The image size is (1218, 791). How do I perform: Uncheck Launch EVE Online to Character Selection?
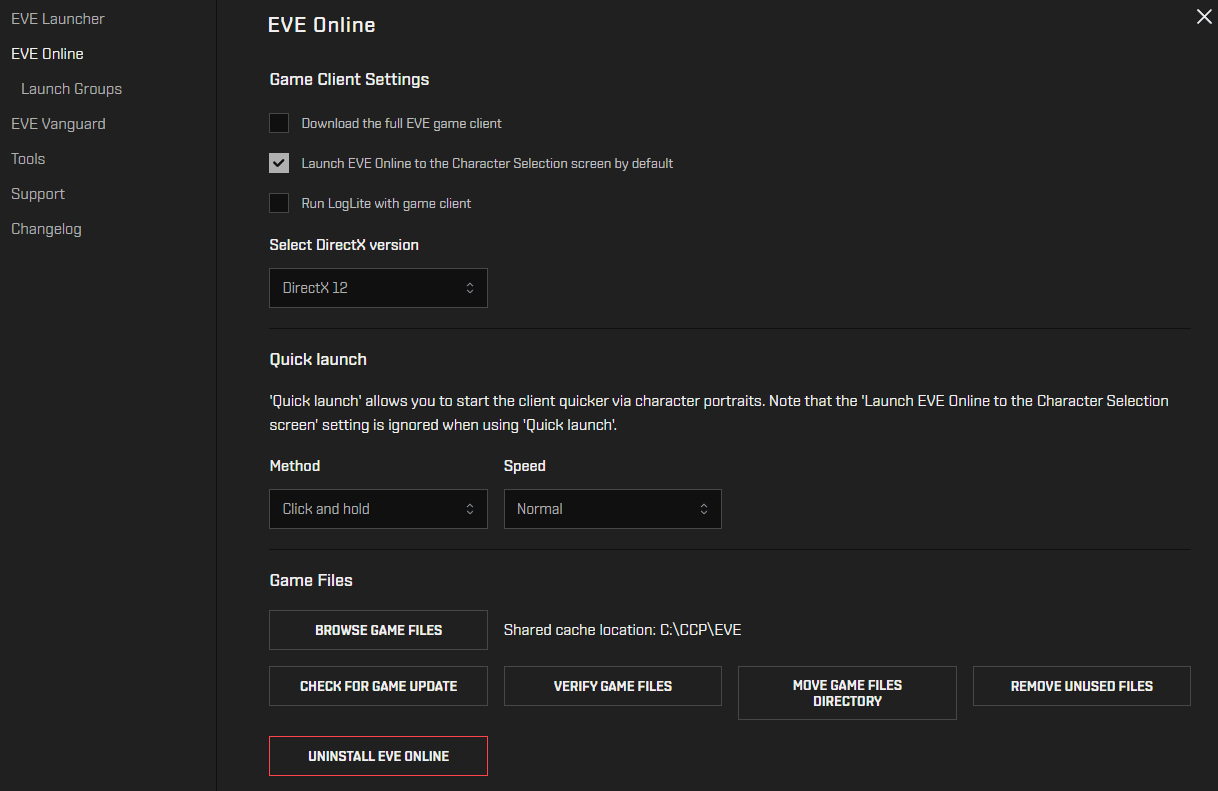(x=279, y=163)
